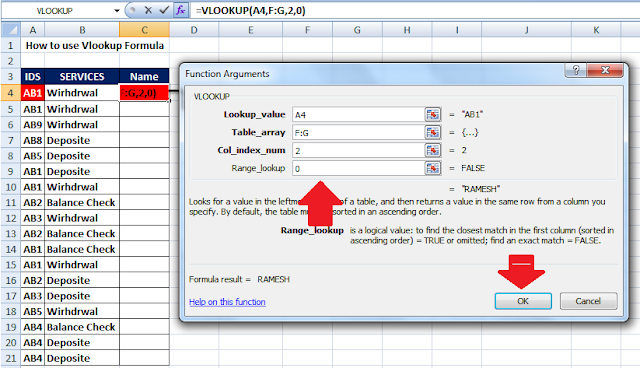This screenshot has width=640, height=368.
Task: Select column F header
Action: [307, 30]
